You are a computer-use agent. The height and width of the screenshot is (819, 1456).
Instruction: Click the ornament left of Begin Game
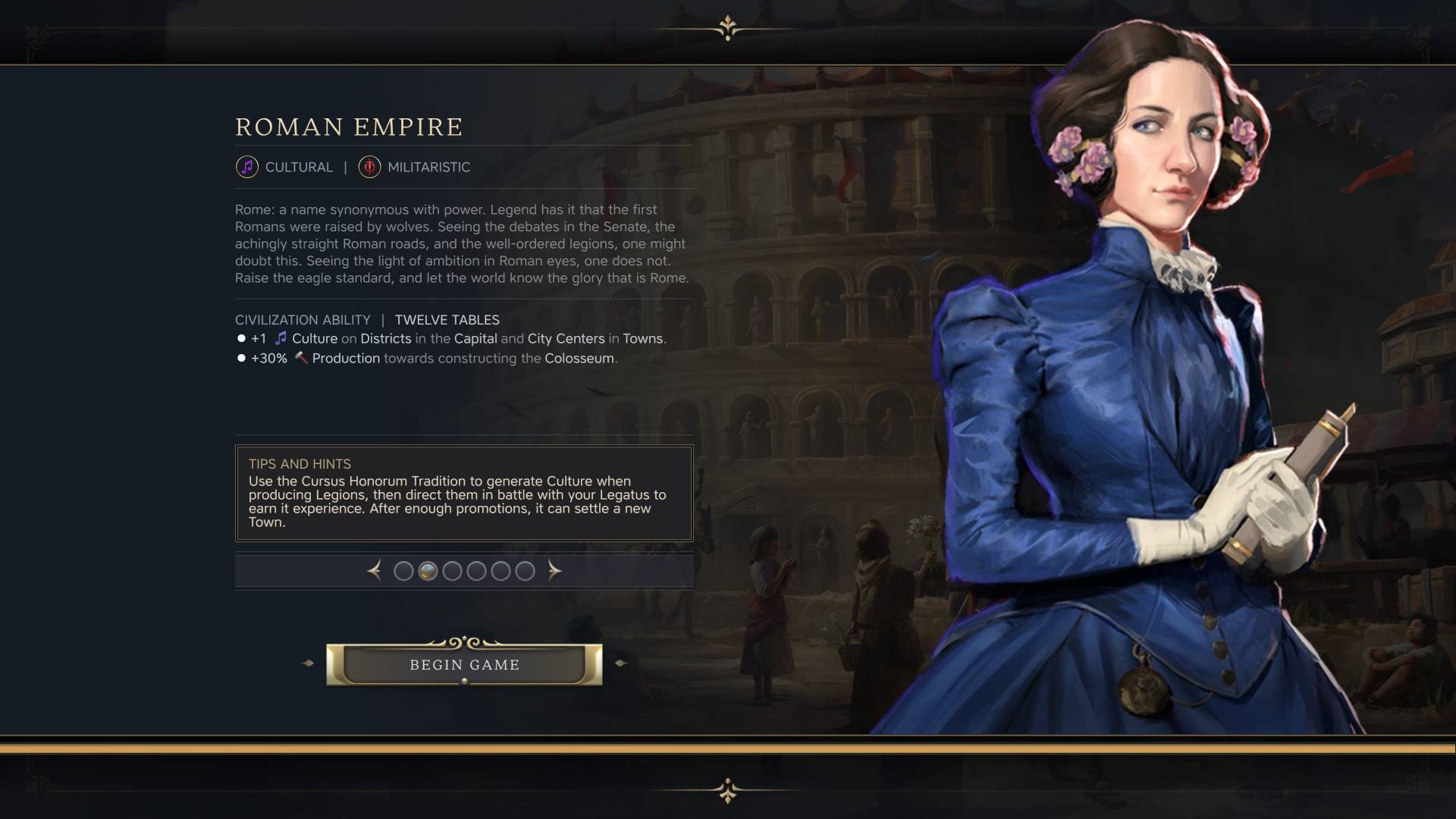click(x=307, y=664)
